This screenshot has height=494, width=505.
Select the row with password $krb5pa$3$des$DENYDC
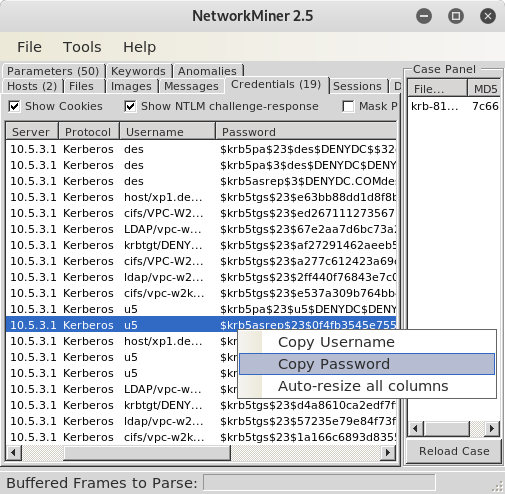tap(201, 165)
